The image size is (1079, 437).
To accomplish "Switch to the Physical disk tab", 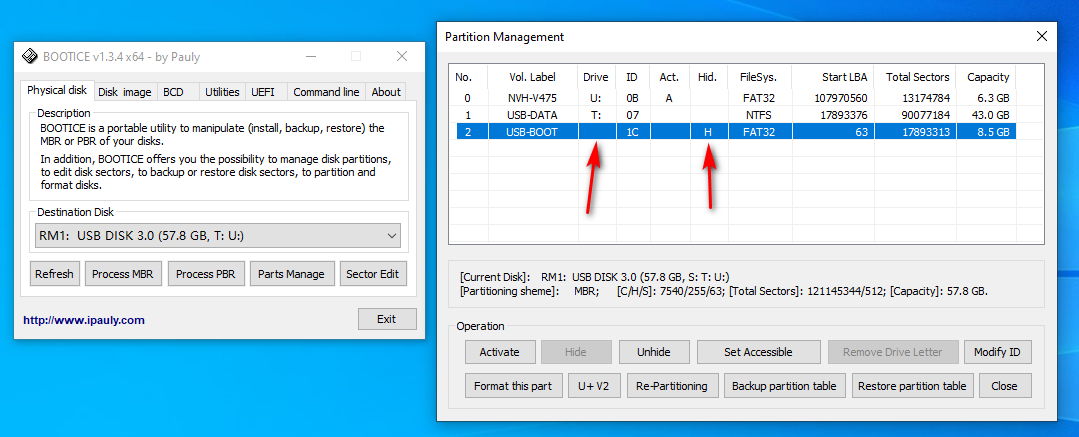I will pos(57,91).
